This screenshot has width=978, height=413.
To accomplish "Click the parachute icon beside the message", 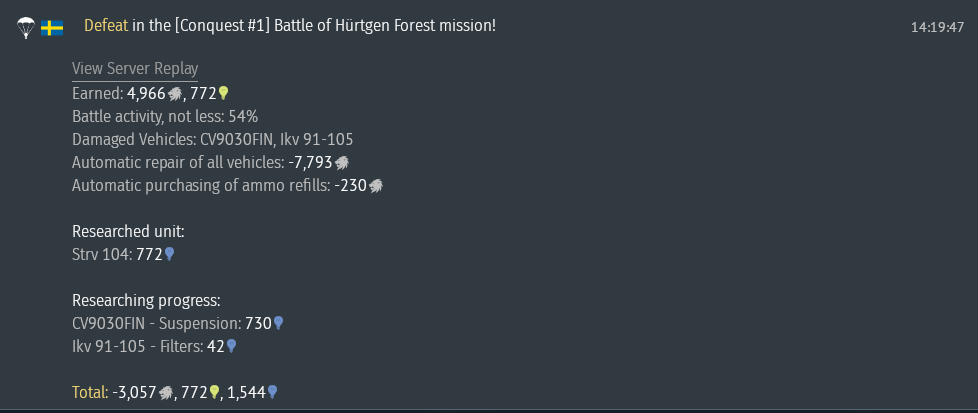I will 26,27.
